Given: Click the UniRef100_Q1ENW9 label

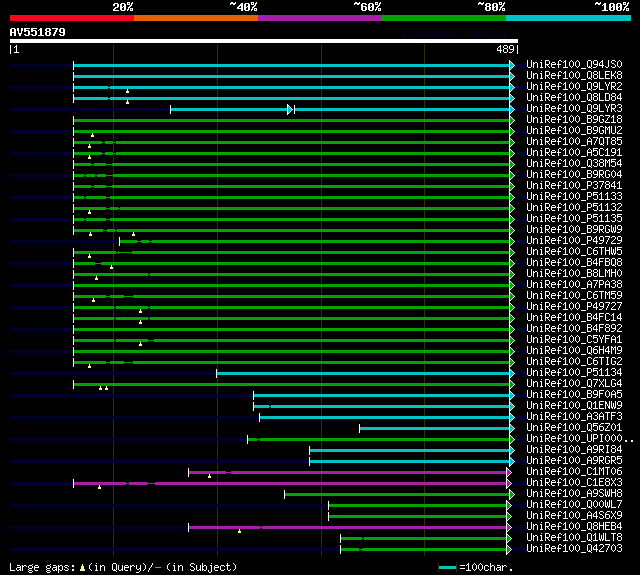Looking at the screenshot, I should [x=574, y=406].
